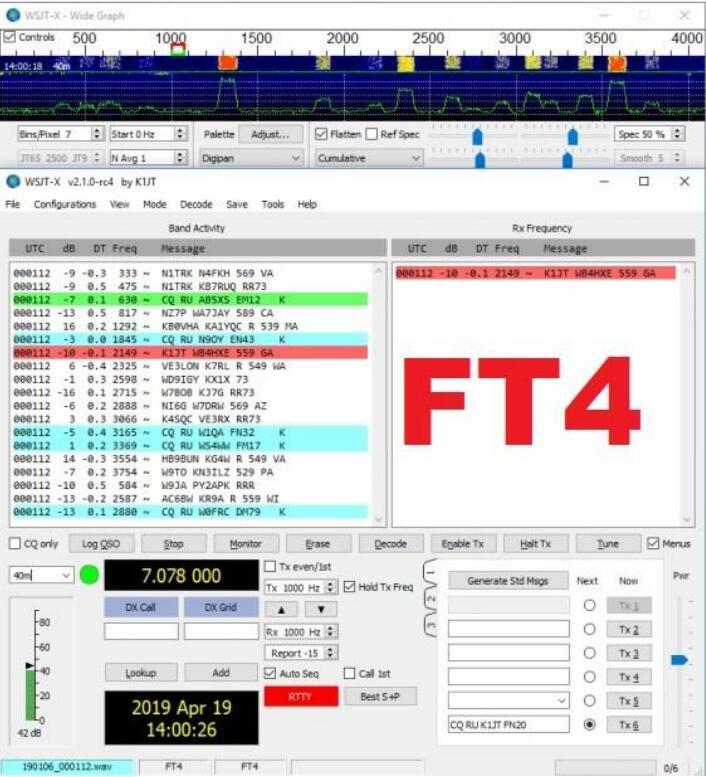This screenshot has height=777, width=706.
Task: Click the Pwr slider handle
Action: tap(679, 660)
